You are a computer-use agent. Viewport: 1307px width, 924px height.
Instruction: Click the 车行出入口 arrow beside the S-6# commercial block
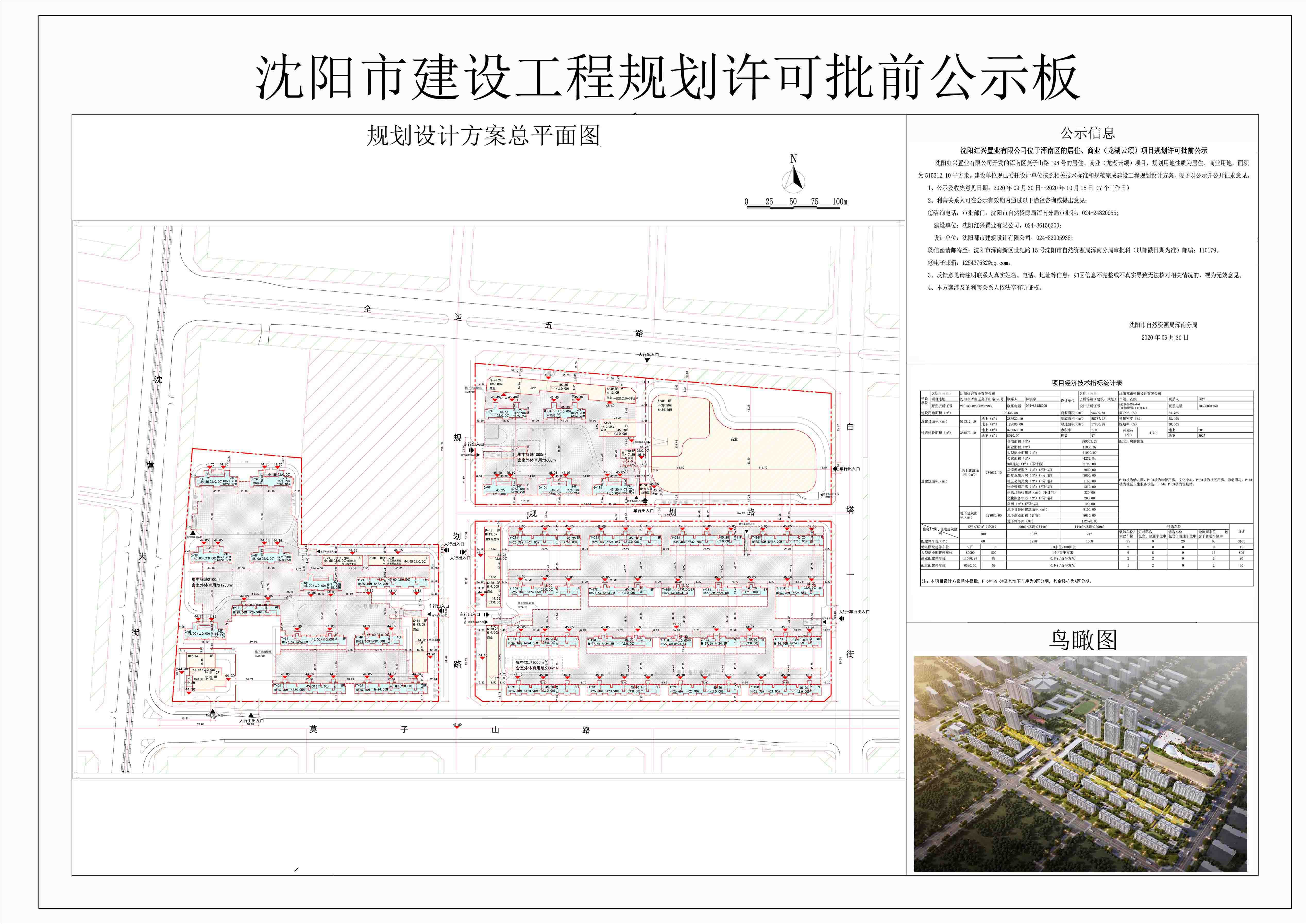(x=835, y=469)
